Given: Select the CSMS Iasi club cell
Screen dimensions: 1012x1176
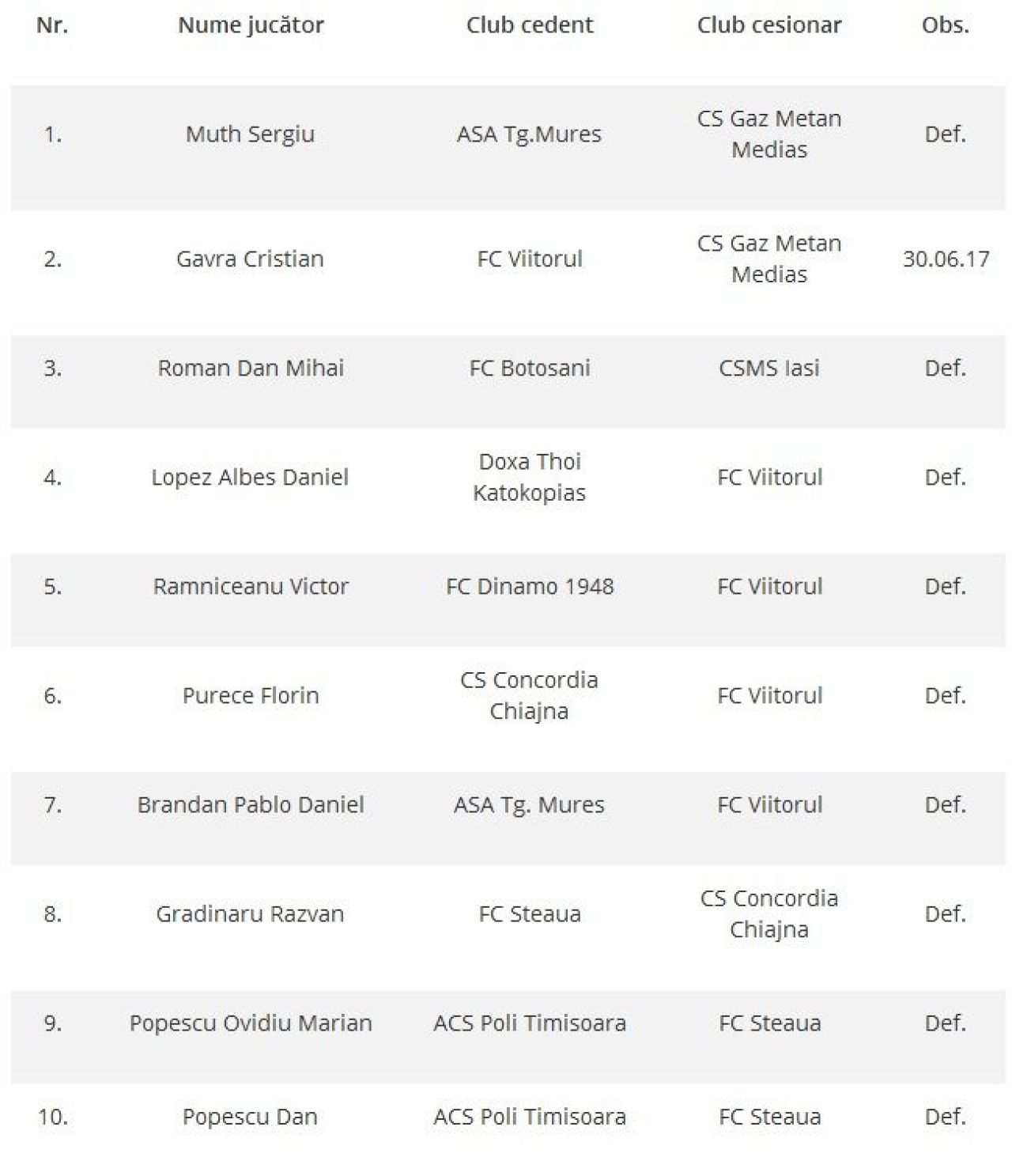Looking at the screenshot, I should click(769, 368).
